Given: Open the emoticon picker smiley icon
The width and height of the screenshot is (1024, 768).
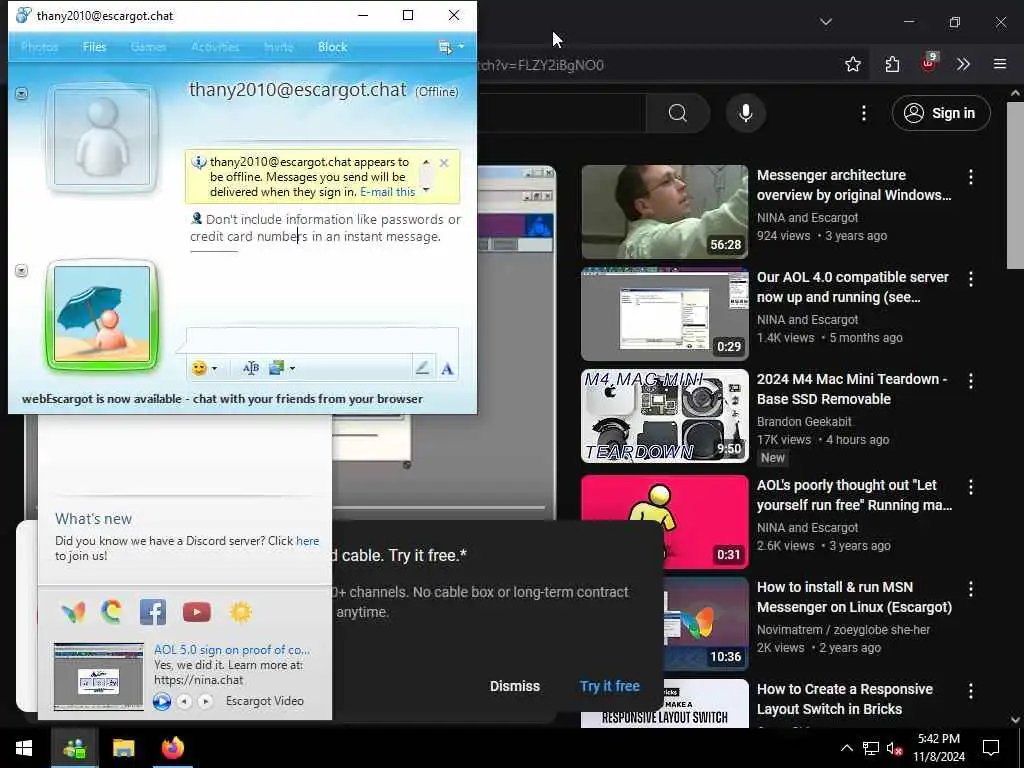Looking at the screenshot, I should click(x=199, y=368).
